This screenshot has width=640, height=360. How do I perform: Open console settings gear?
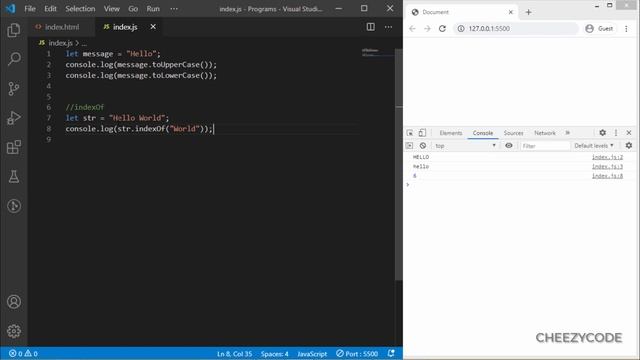[629, 146]
